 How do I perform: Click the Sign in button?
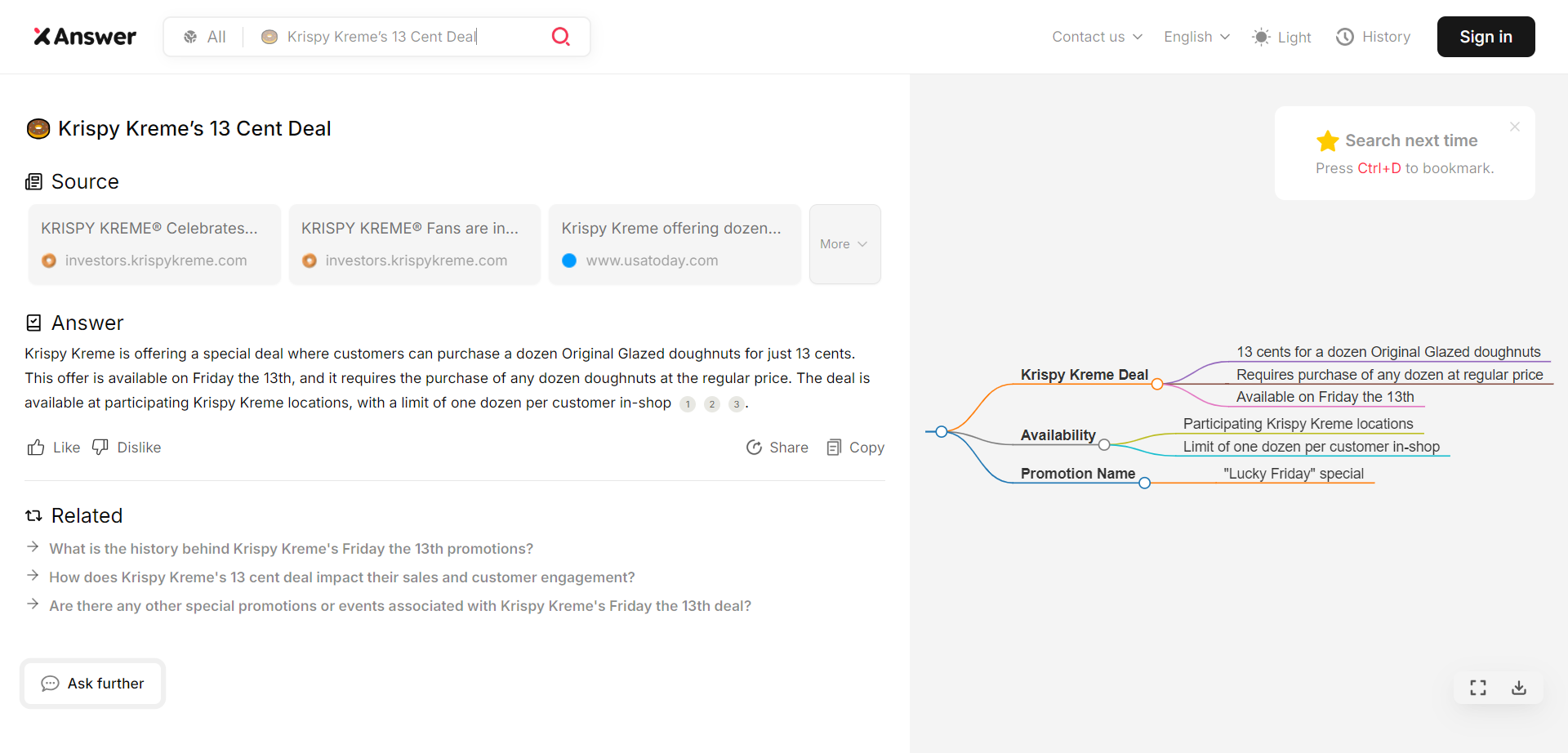pyautogui.click(x=1486, y=37)
